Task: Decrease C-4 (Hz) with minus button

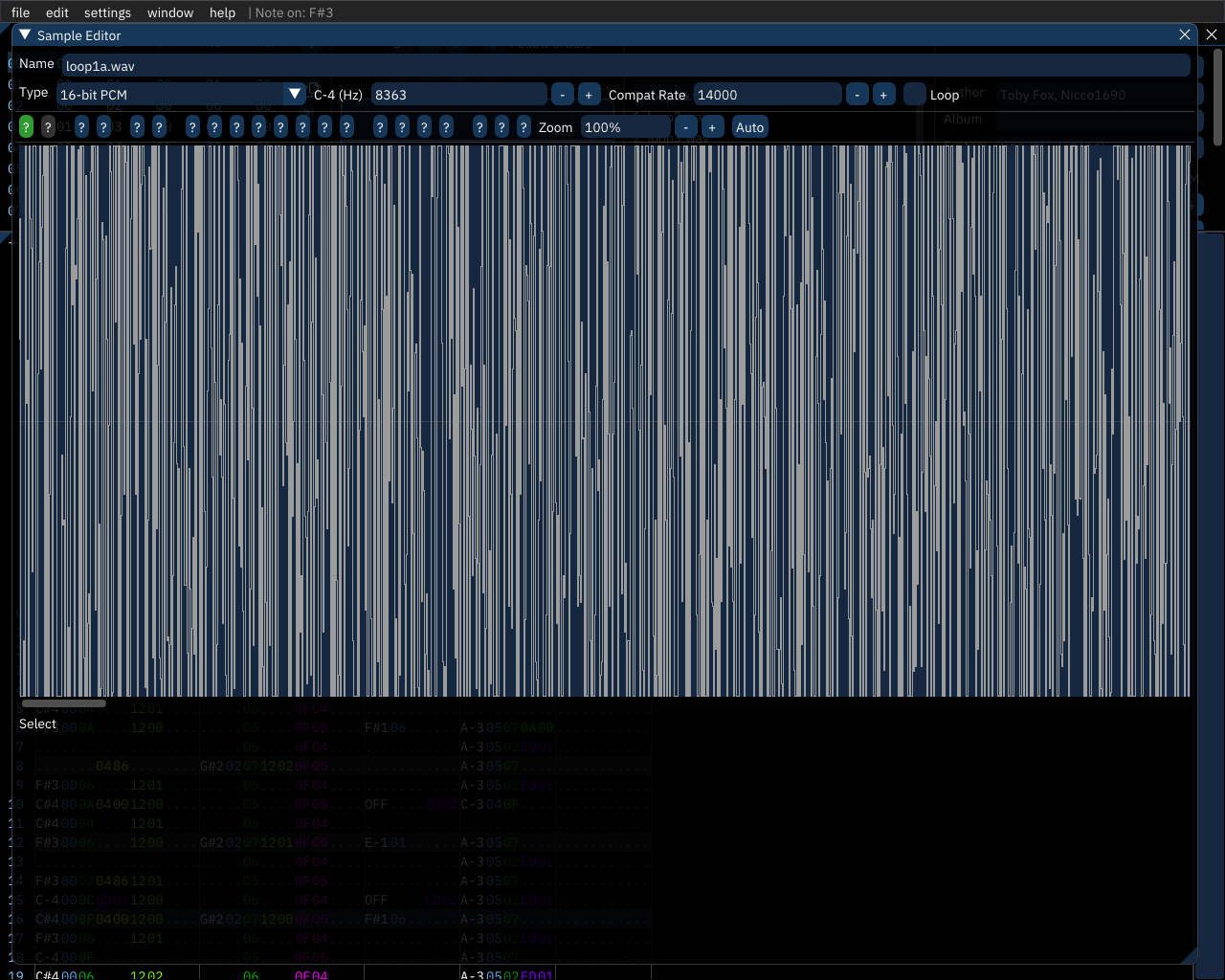Action: click(563, 95)
